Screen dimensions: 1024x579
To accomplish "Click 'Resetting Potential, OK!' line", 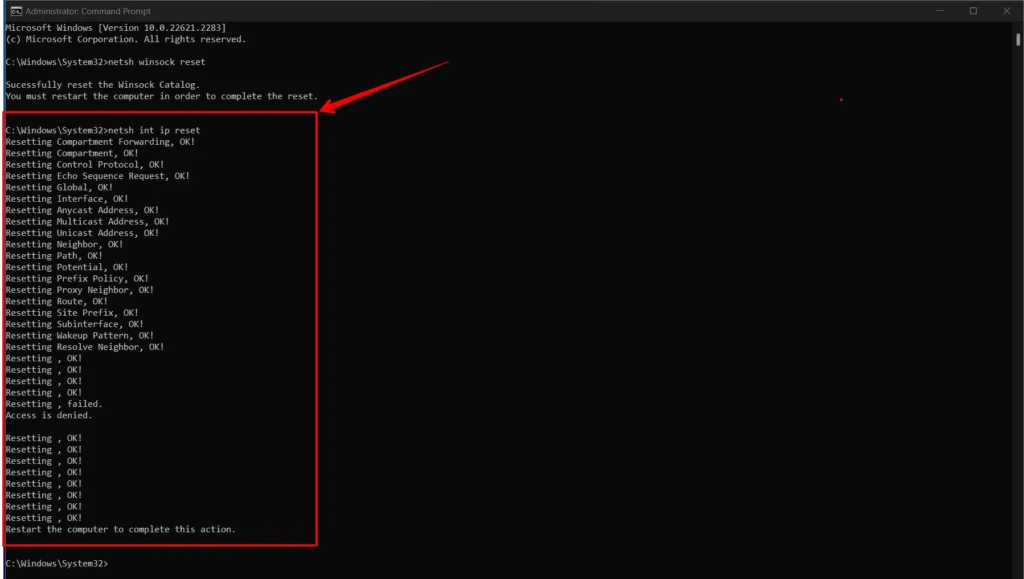I will pyautogui.click(x=67, y=267).
